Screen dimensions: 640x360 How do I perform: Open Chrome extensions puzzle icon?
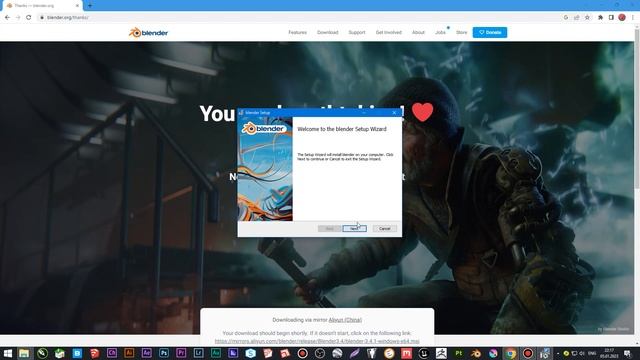(600, 18)
